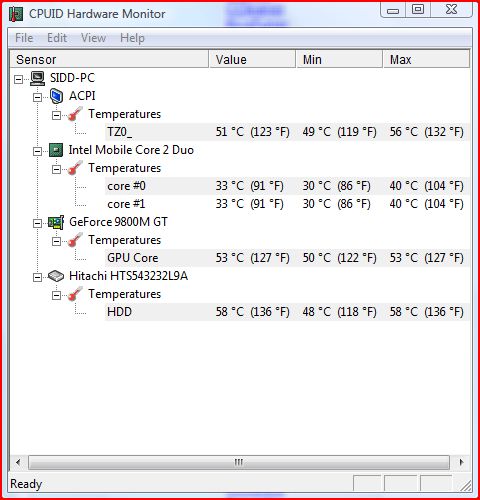The image size is (480, 500).
Task: Click the Hitachi hard drive icon
Action: tap(56, 276)
